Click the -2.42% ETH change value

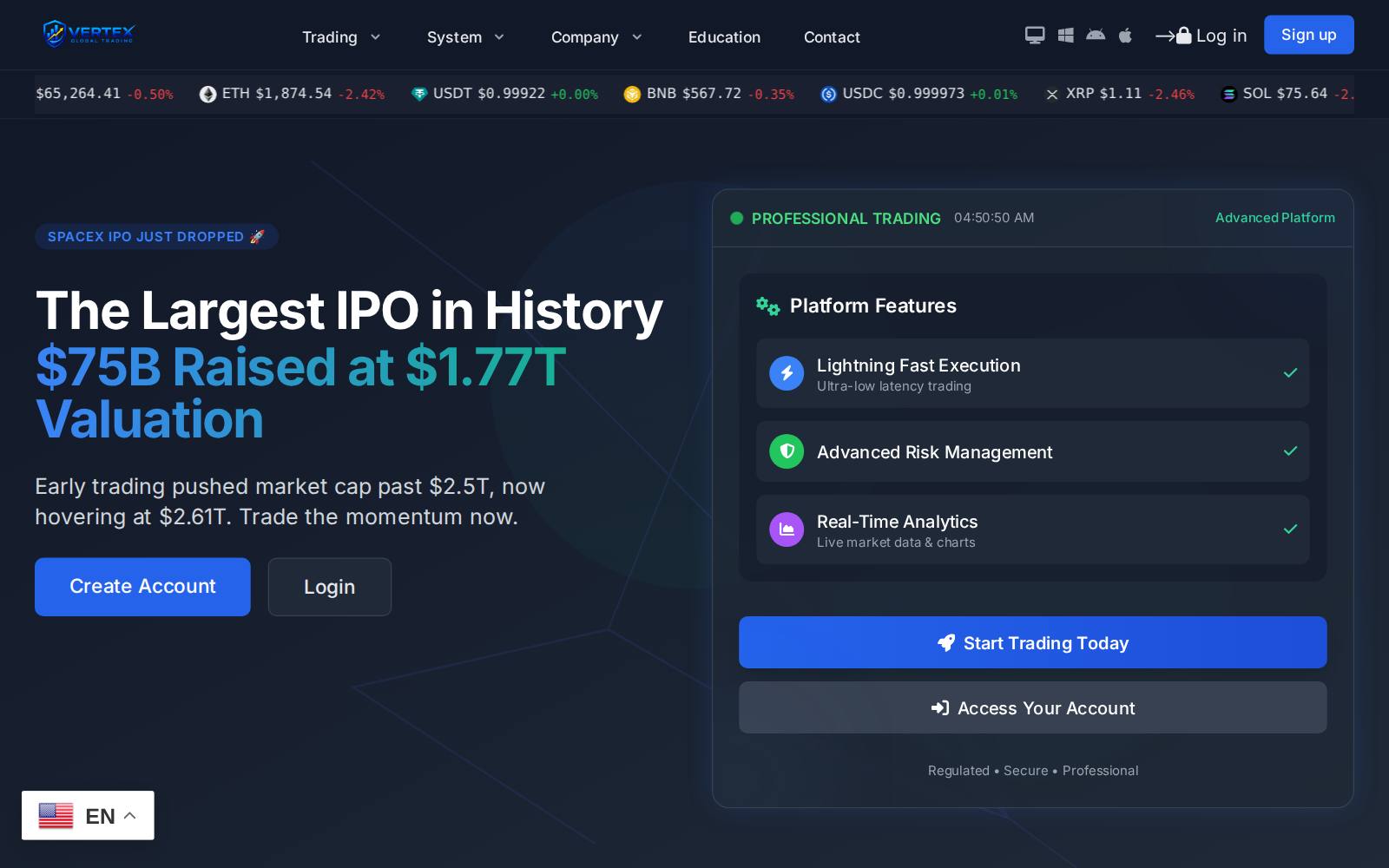click(x=361, y=95)
